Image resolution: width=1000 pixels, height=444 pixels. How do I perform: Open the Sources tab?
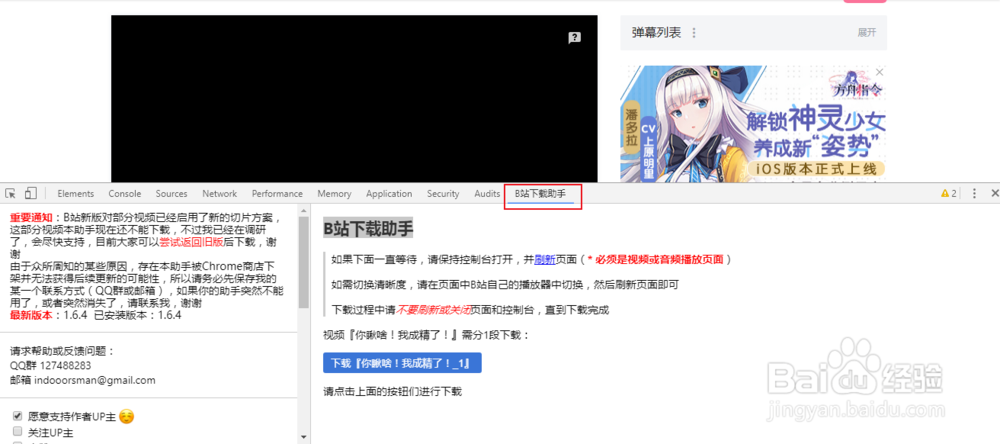coord(171,194)
